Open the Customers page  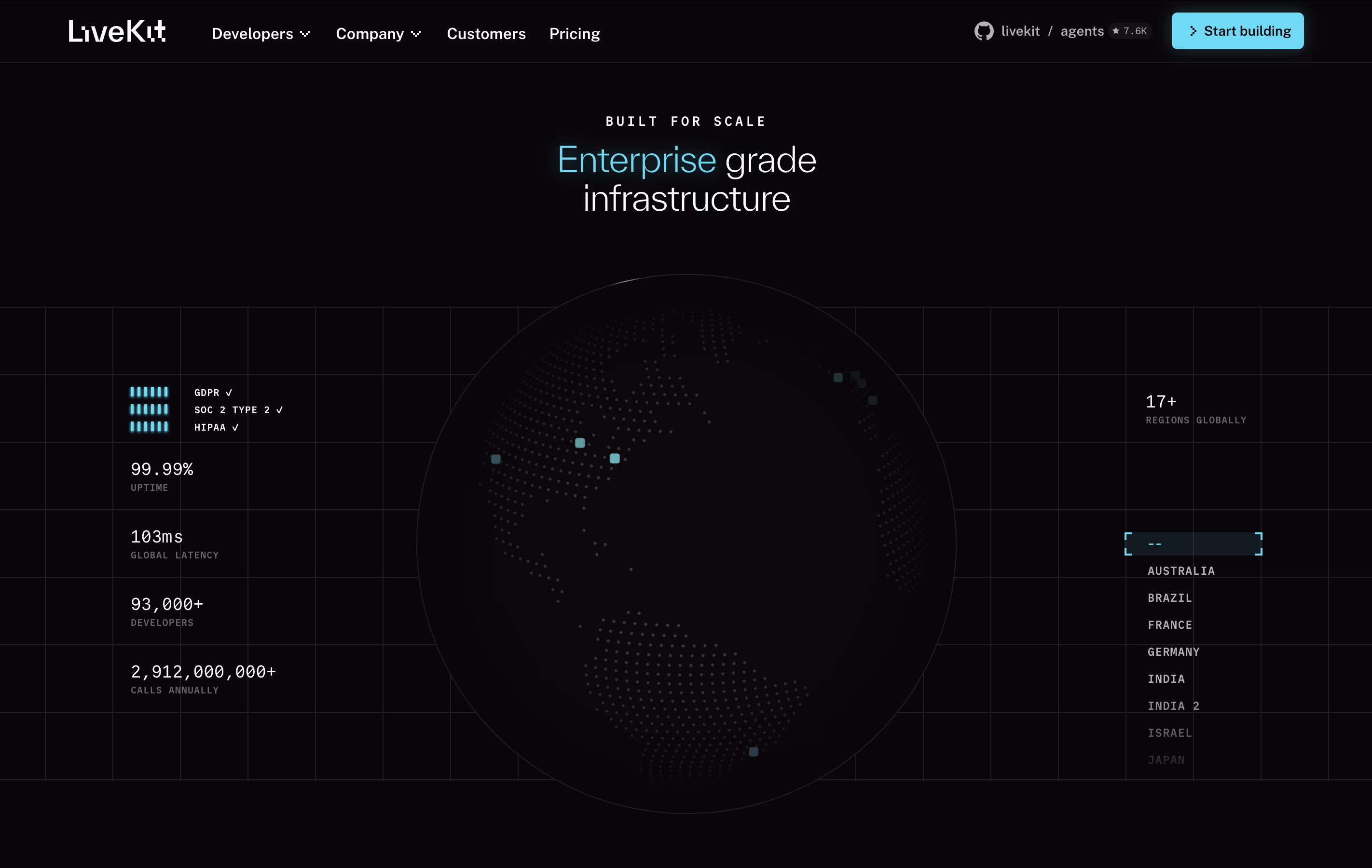click(x=486, y=34)
